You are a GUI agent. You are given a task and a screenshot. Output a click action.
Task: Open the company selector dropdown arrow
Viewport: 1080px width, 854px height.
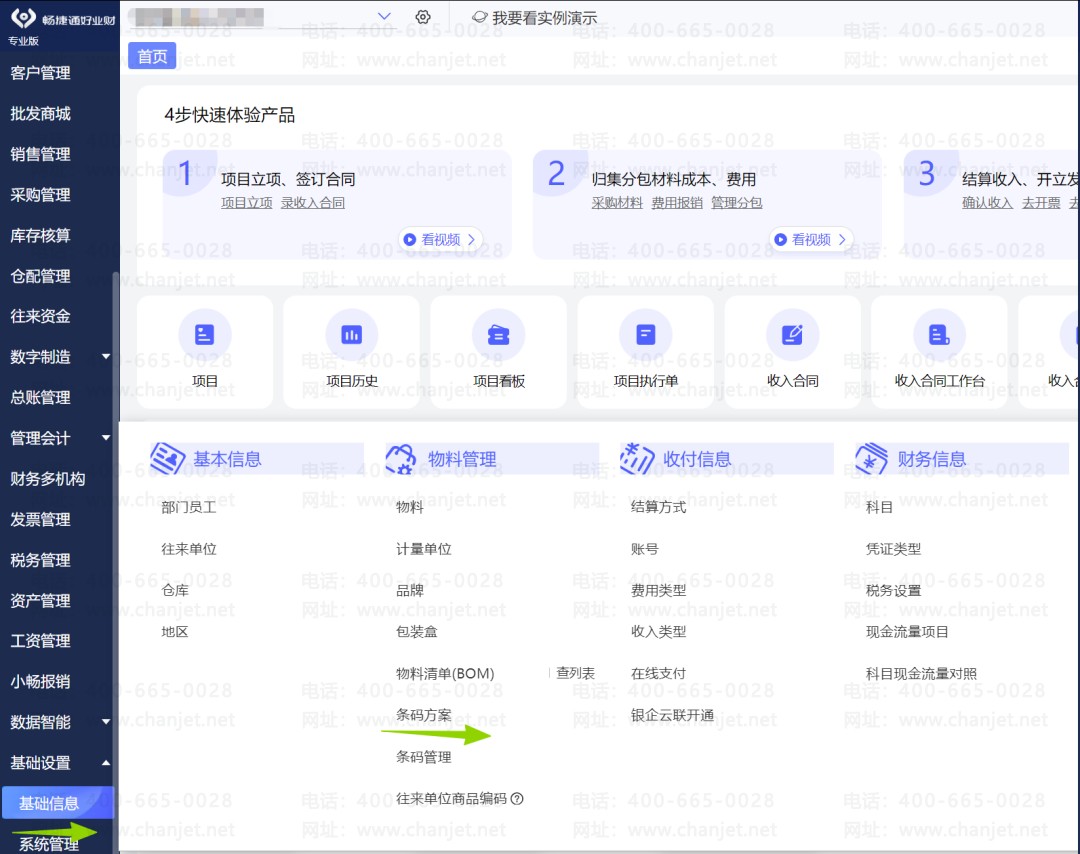tap(384, 16)
